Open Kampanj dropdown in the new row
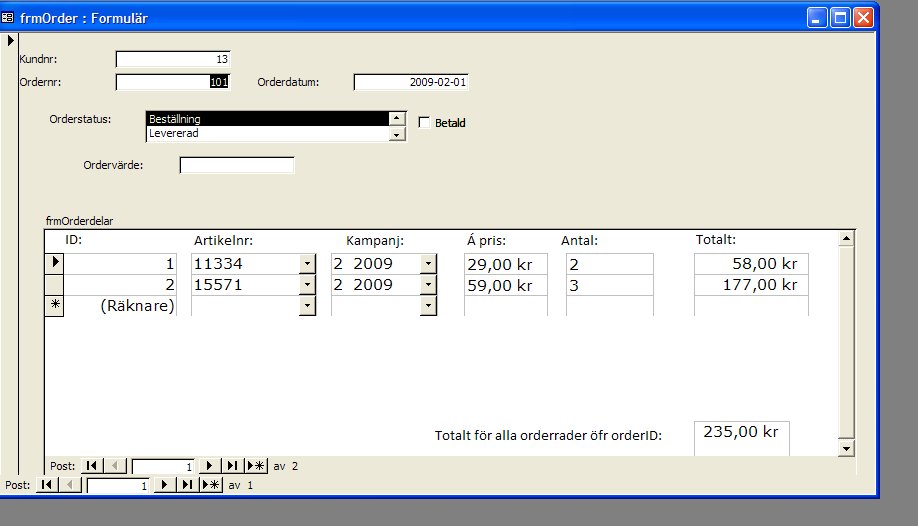918x526 pixels. (x=428, y=306)
